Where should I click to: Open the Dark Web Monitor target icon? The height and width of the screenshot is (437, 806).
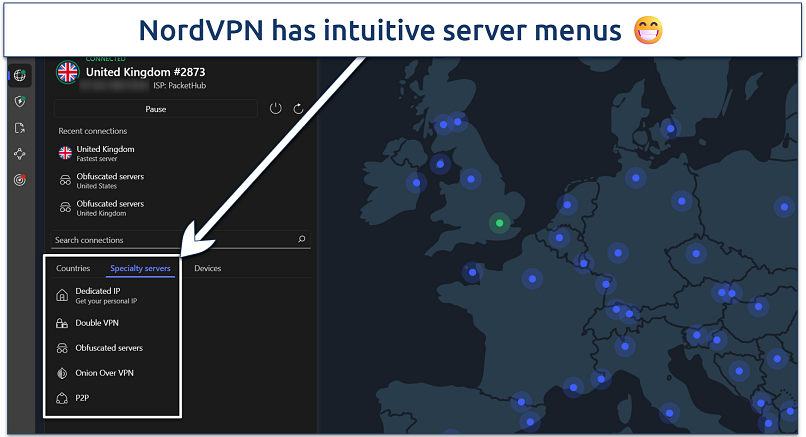[x=20, y=180]
